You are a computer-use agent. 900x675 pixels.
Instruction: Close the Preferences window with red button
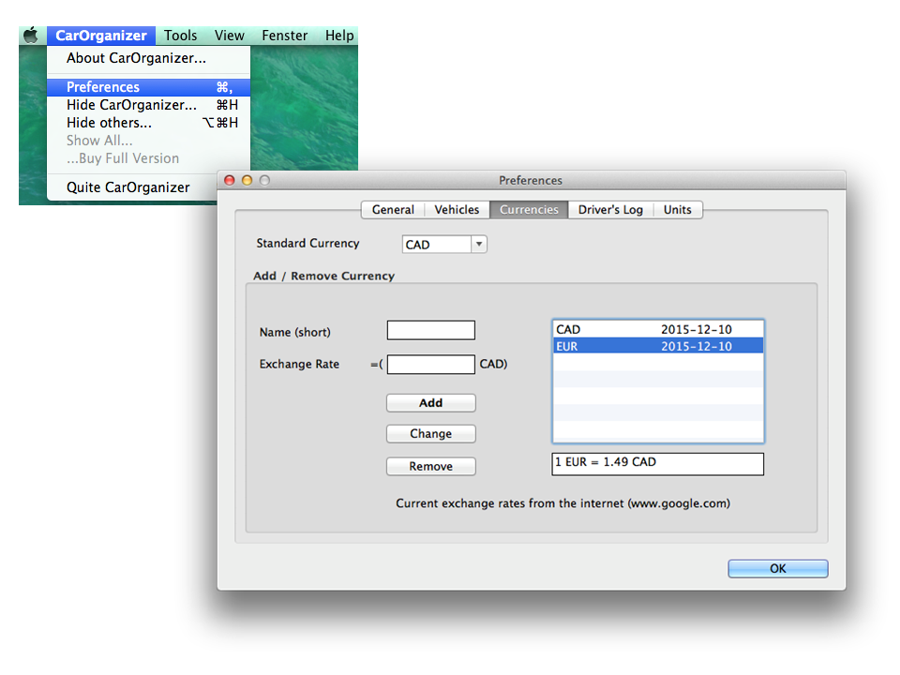click(x=229, y=180)
